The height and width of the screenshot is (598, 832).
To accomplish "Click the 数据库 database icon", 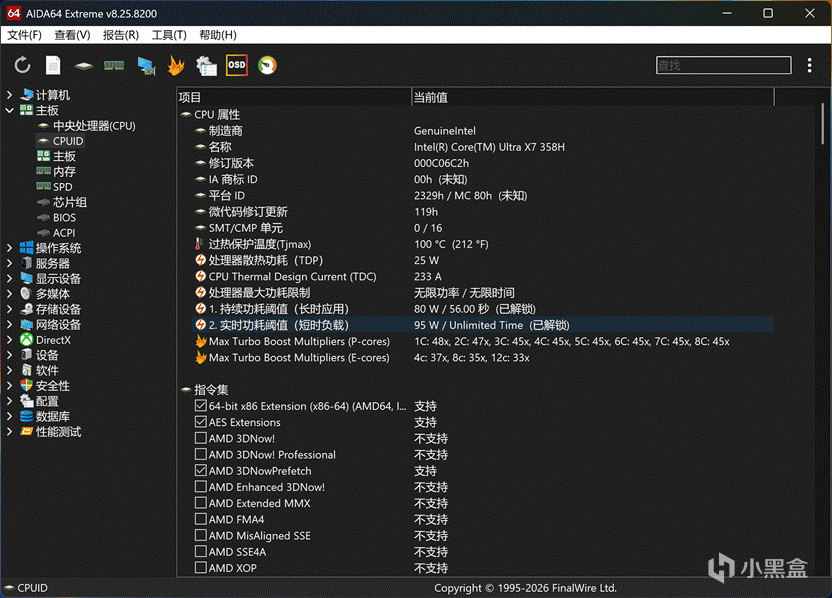I will click(x=27, y=417).
